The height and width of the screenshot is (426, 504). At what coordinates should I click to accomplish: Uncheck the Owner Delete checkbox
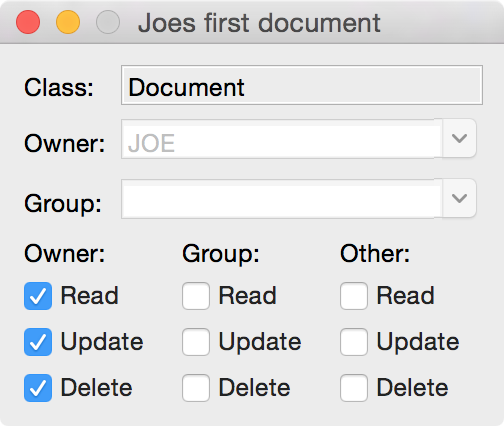(x=38, y=388)
